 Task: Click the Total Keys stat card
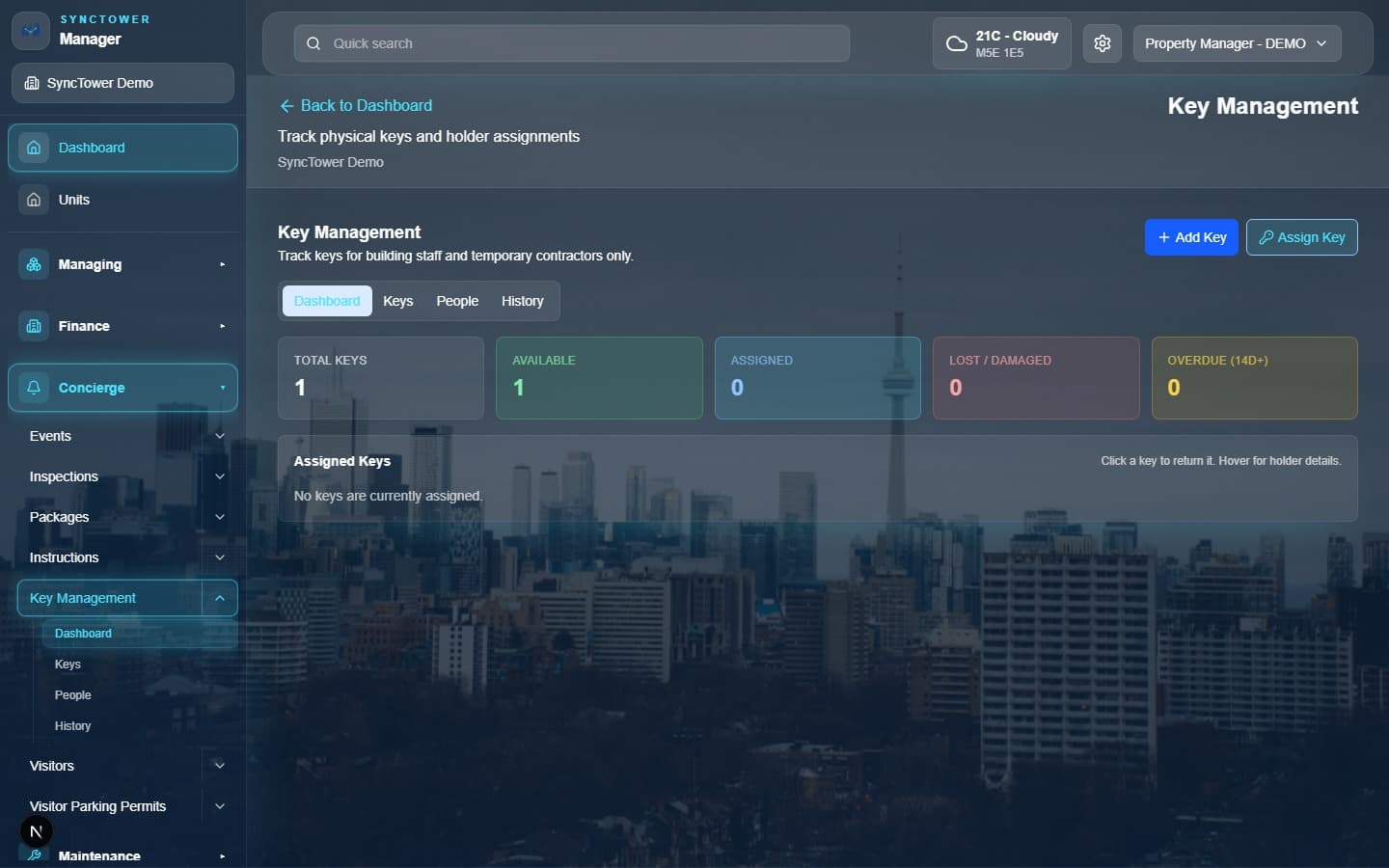[381, 378]
